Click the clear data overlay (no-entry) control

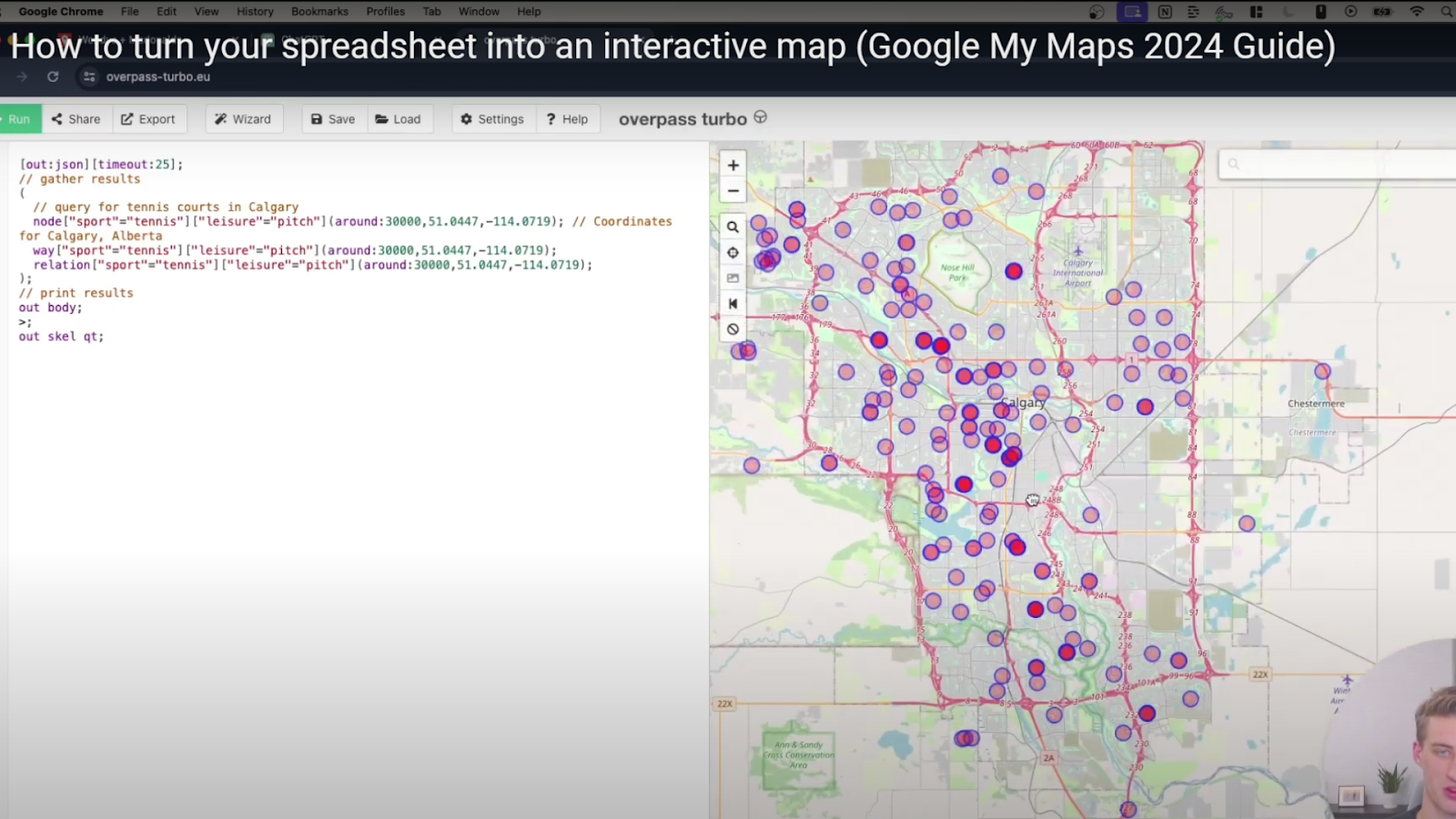[733, 329]
